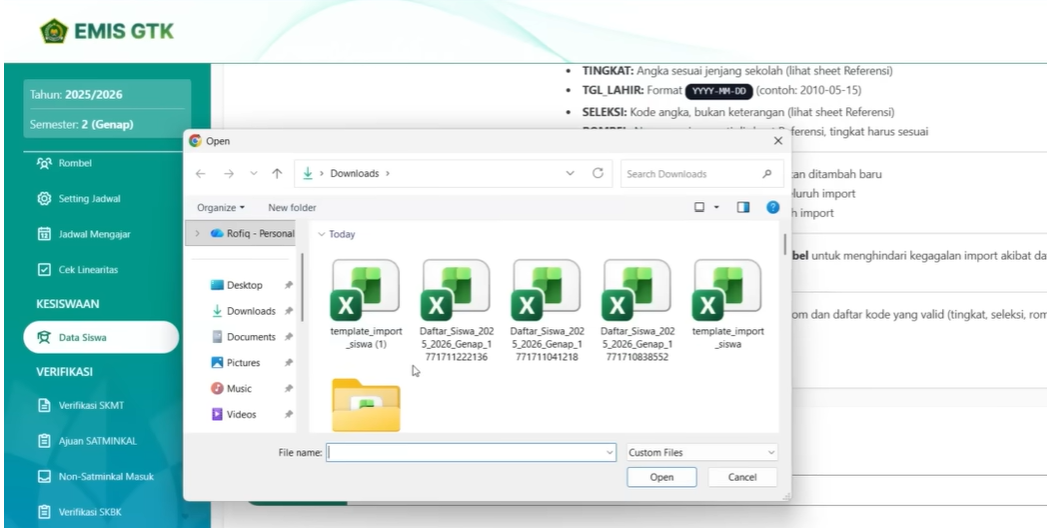The width and height of the screenshot is (1047, 528).
Task: Unpin Desktop from quick access
Action: 288,285
